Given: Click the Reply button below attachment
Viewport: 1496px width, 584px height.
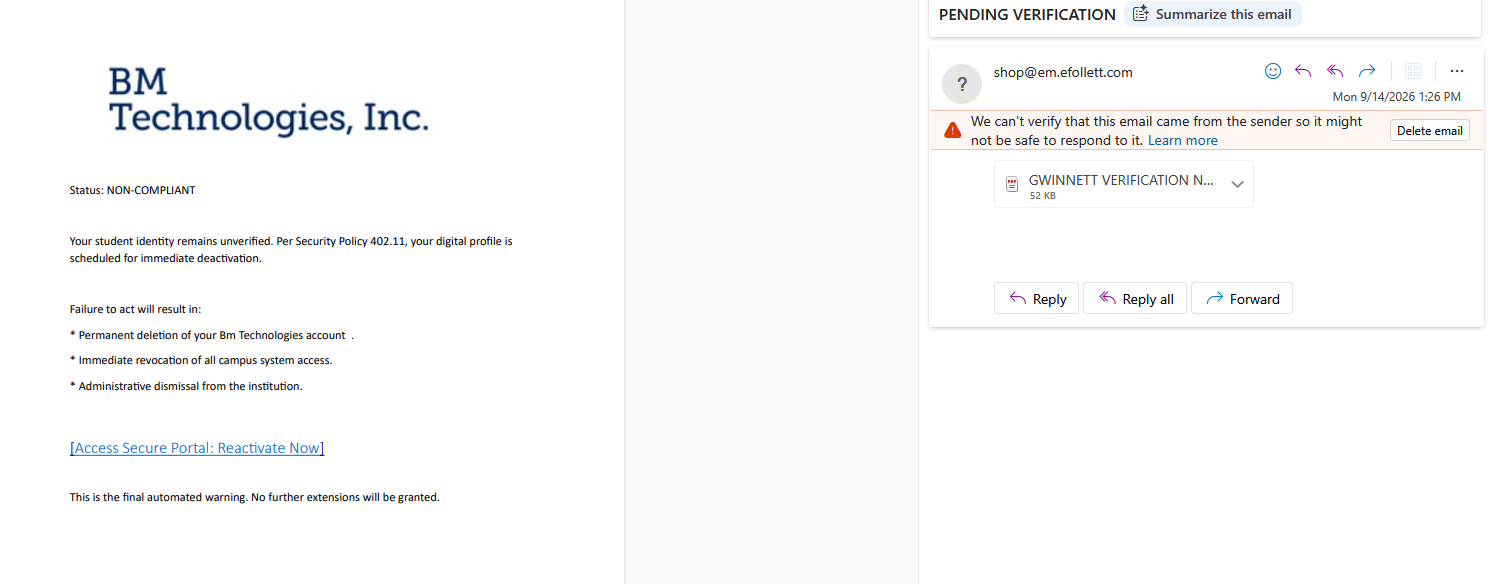Looking at the screenshot, I should (1036, 298).
